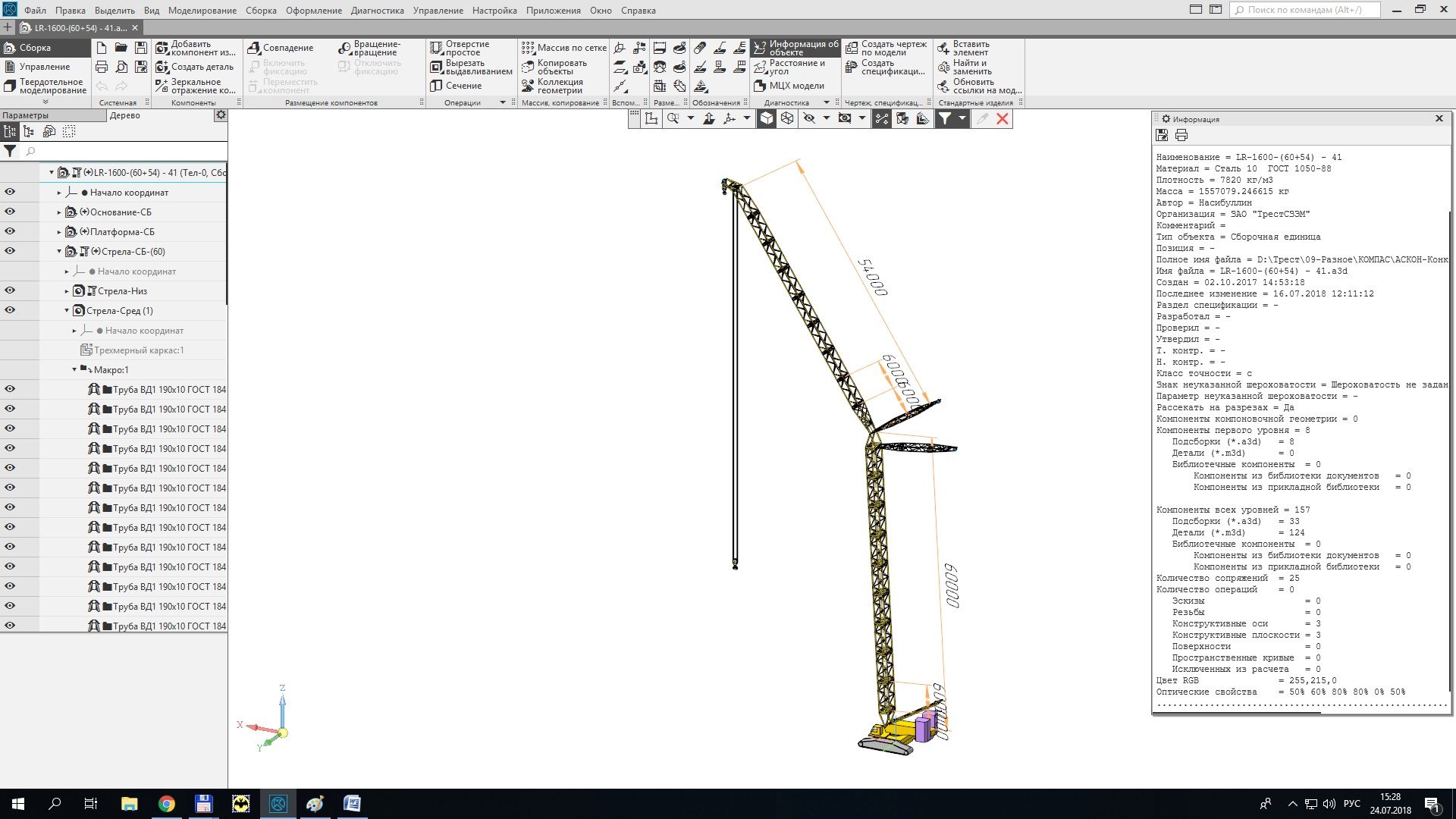This screenshot has height=819, width=1456.
Task: Hide the Основание-СБ component via eye icon
Action: (x=10, y=212)
